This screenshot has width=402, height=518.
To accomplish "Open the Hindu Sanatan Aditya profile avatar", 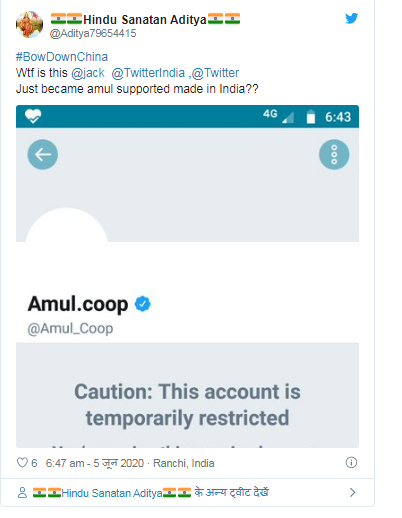I will point(29,24).
